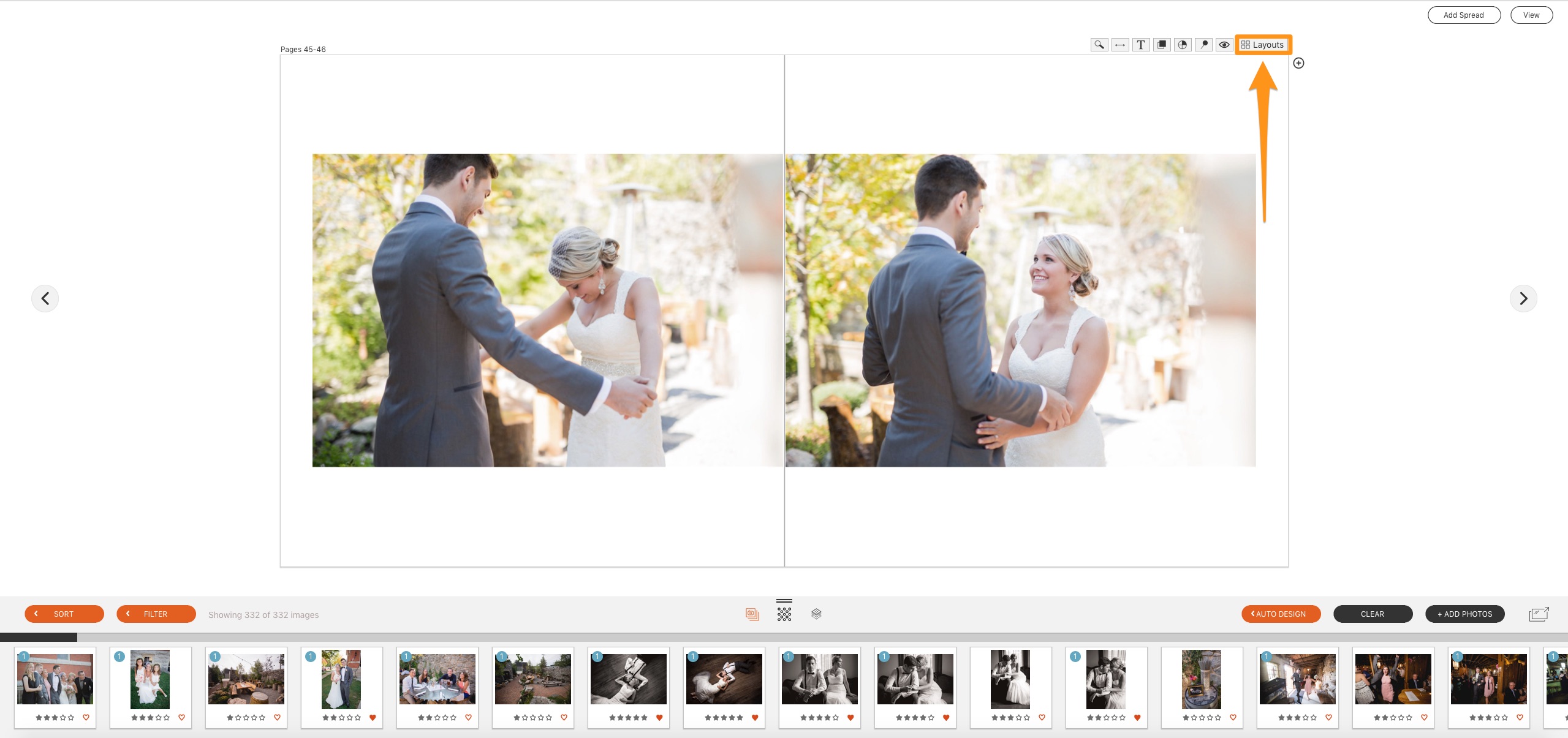The width and height of the screenshot is (1568, 738).
Task: Select the barn interior wedding party thumbnail
Action: [x=1298, y=679]
